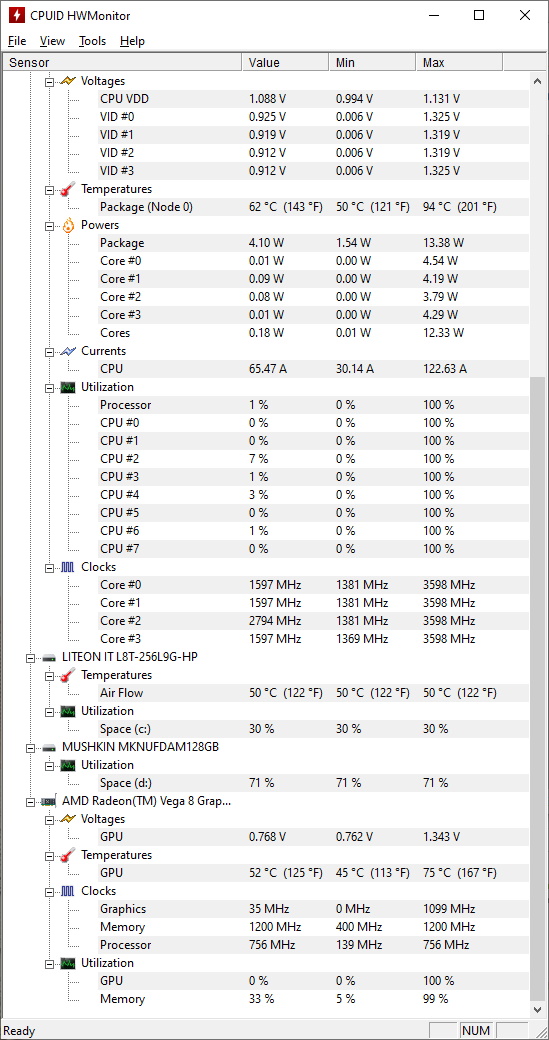This screenshot has height=1040, width=549.
Task: Click the Value column header
Action: point(285,62)
